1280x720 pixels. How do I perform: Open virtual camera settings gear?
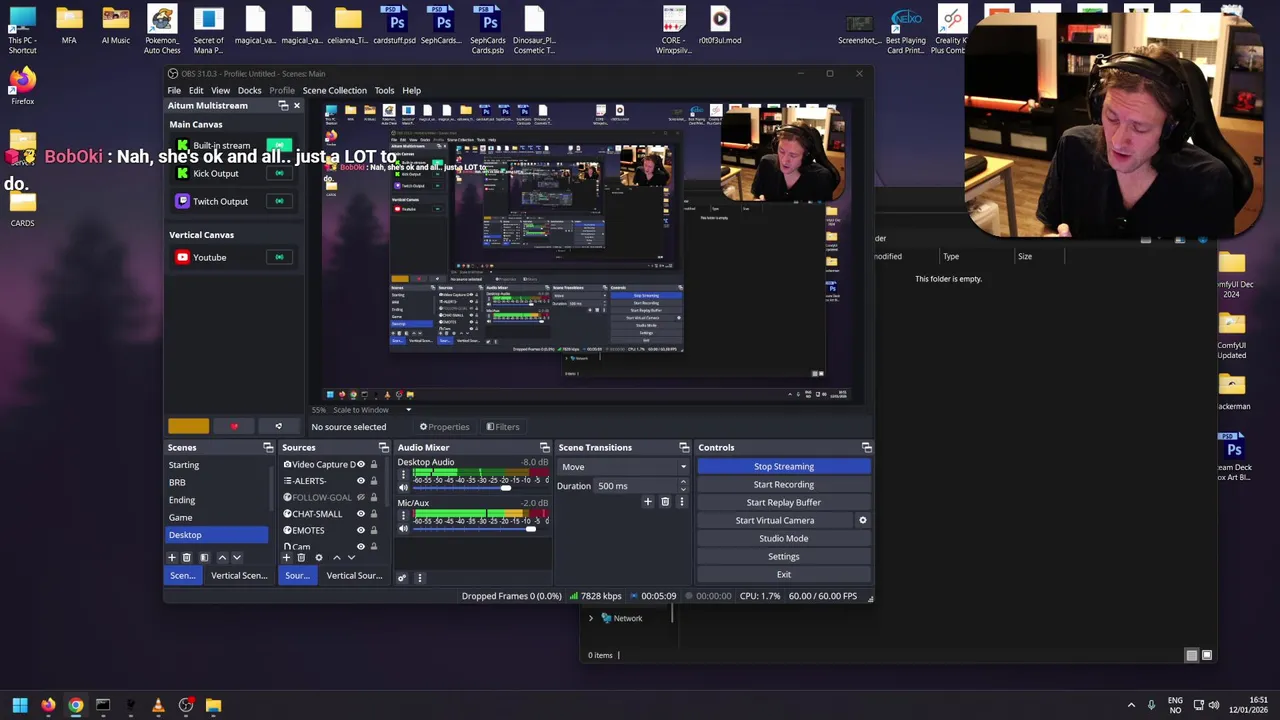[863, 520]
